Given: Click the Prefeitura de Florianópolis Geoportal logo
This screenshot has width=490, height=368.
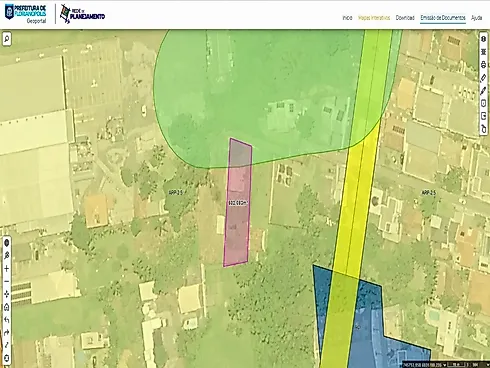Looking at the screenshot, I should [x=26, y=13].
